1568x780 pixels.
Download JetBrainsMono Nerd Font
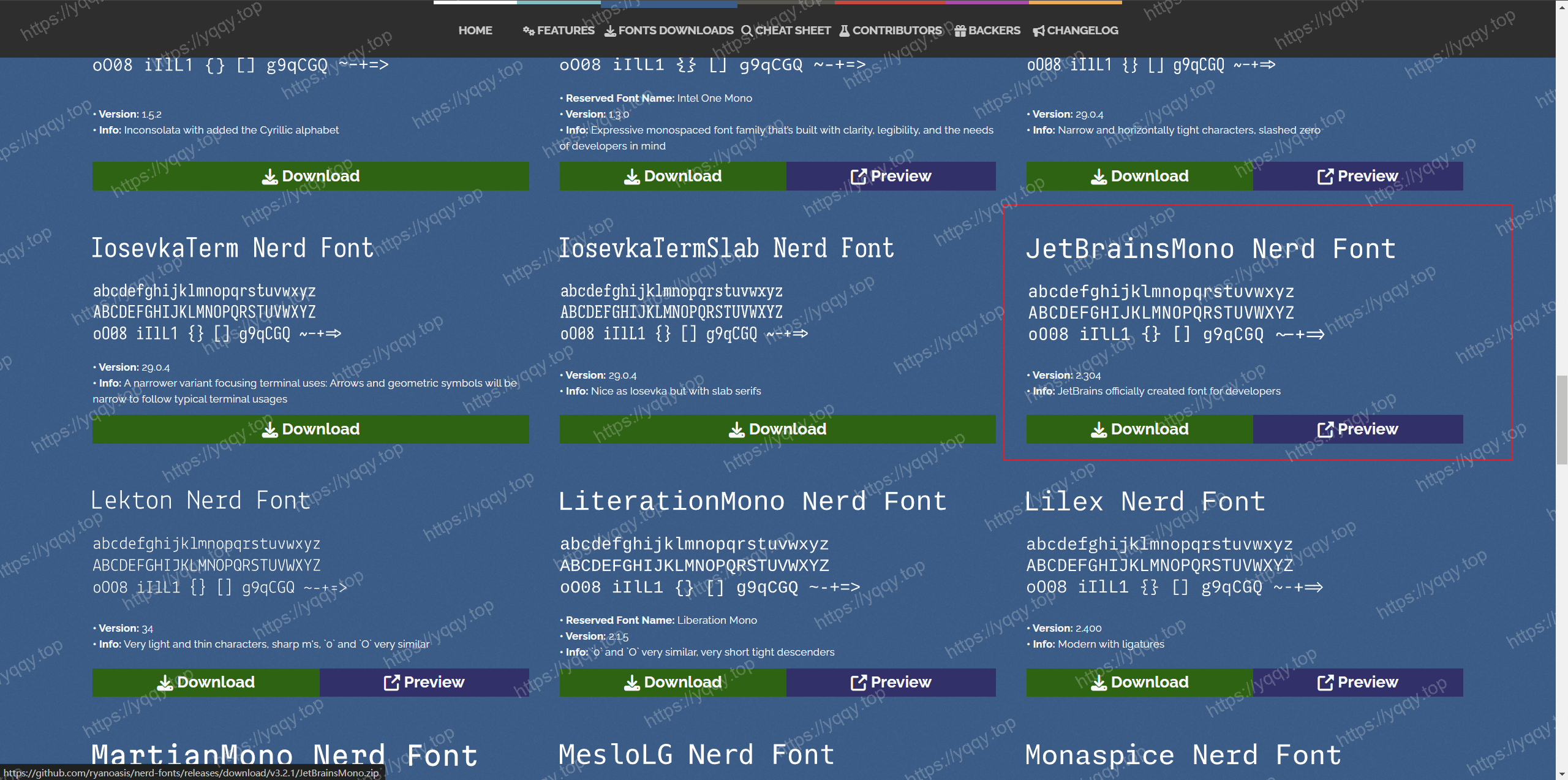point(1140,430)
